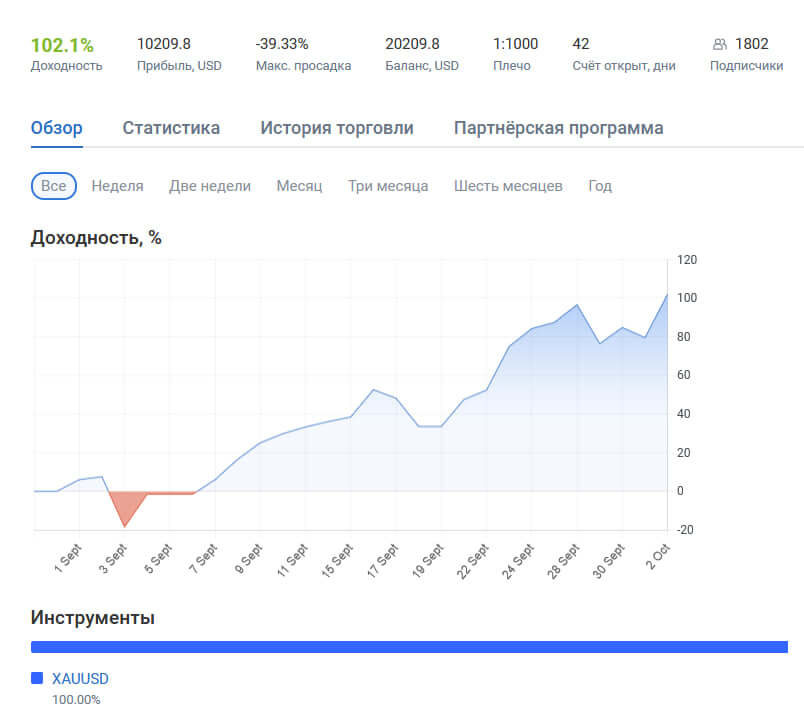The width and height of the screenshot is (804, 714).
Task: Click the 42 account days value
Action: point(581,44)
